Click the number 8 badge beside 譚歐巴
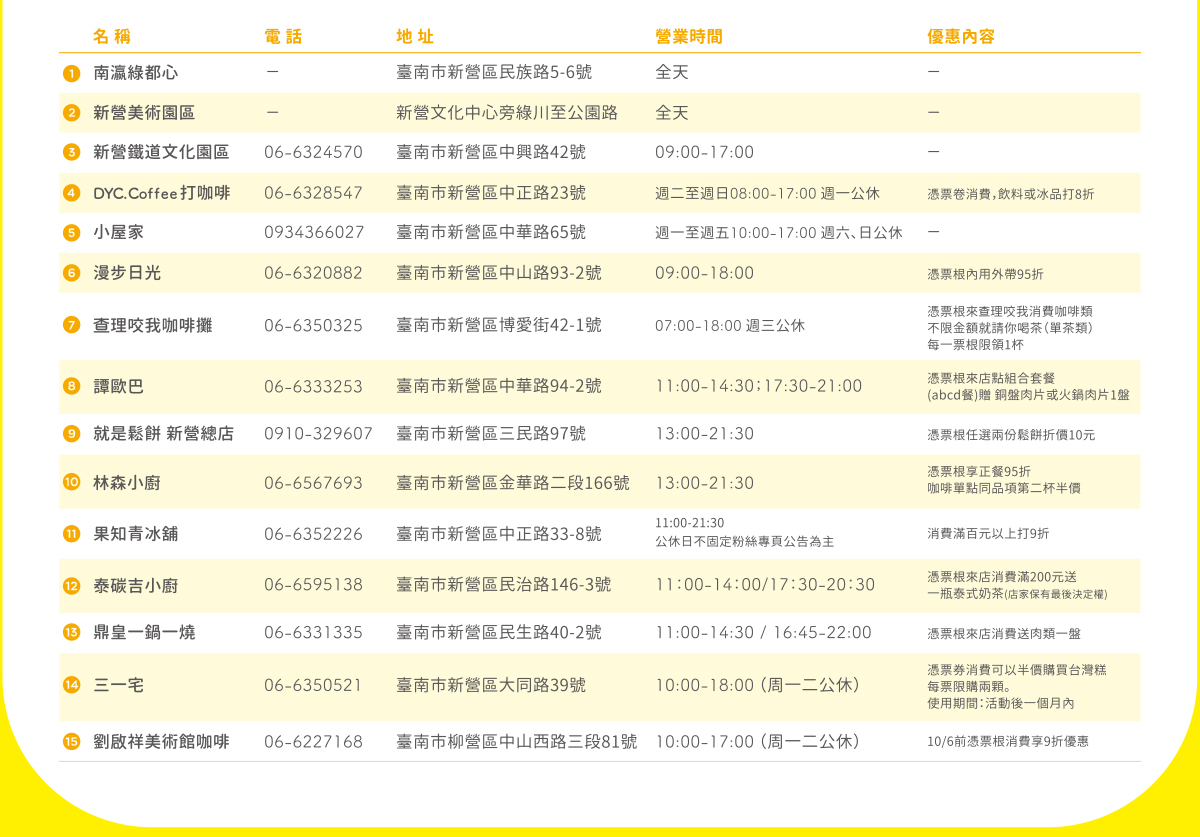Screen dimensions: 1200x837 [x=71, y=386]
